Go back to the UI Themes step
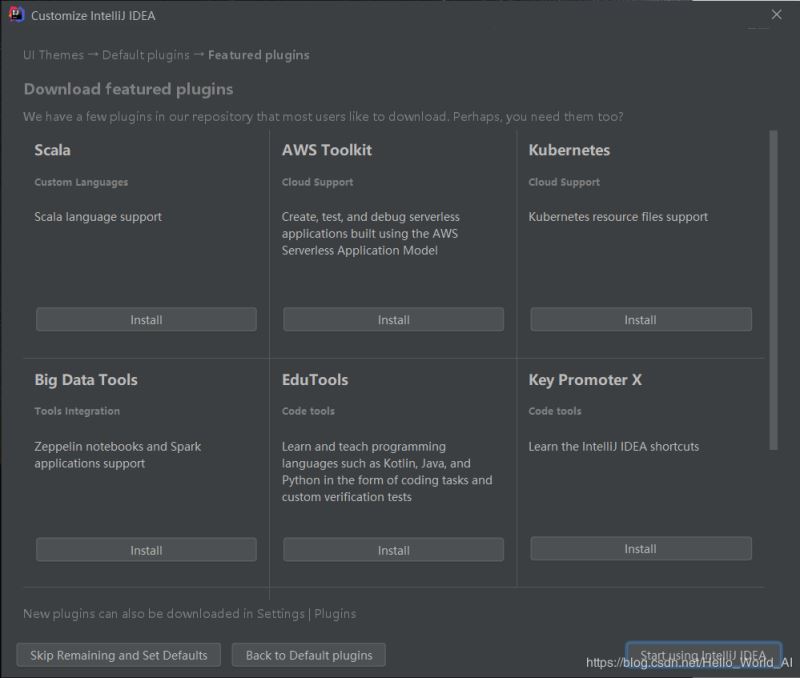 (54, 55)
